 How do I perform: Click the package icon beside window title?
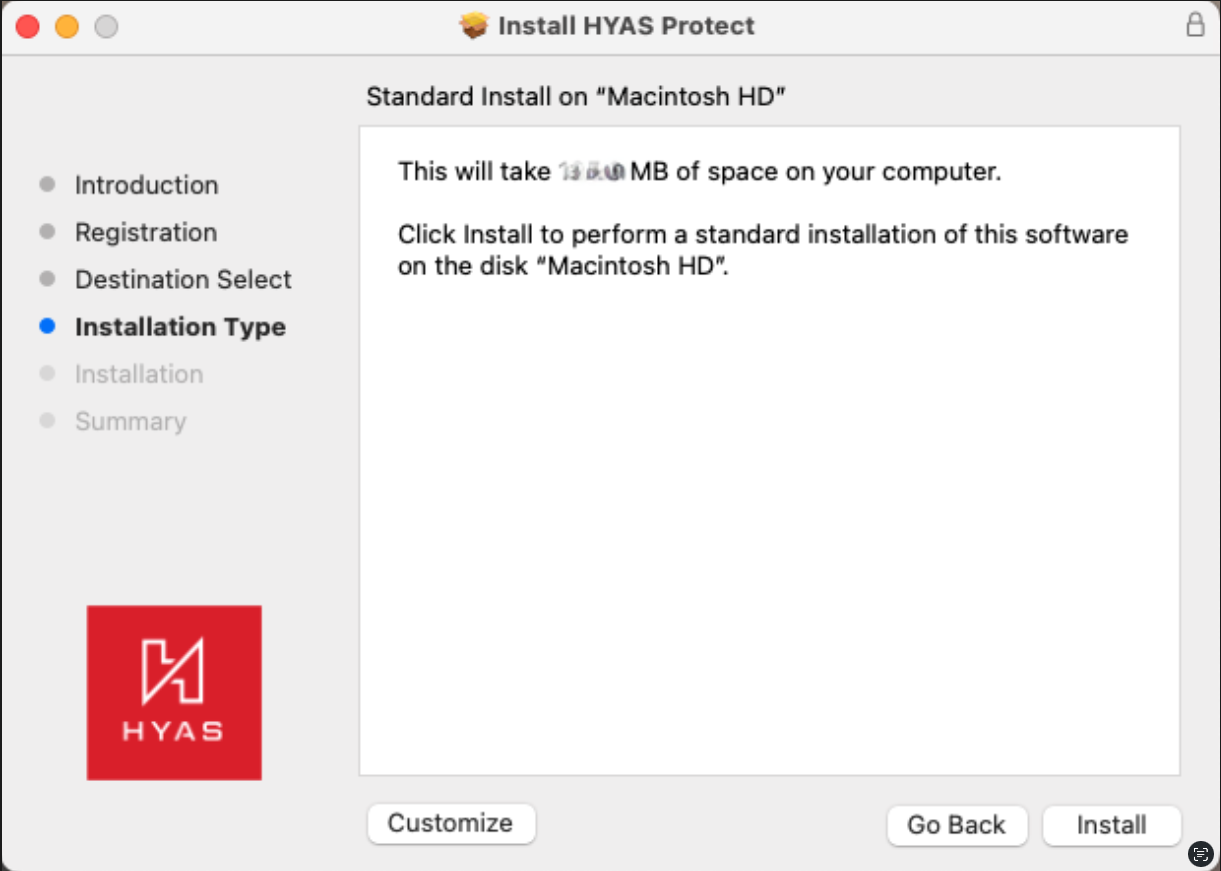coord(473,25)
